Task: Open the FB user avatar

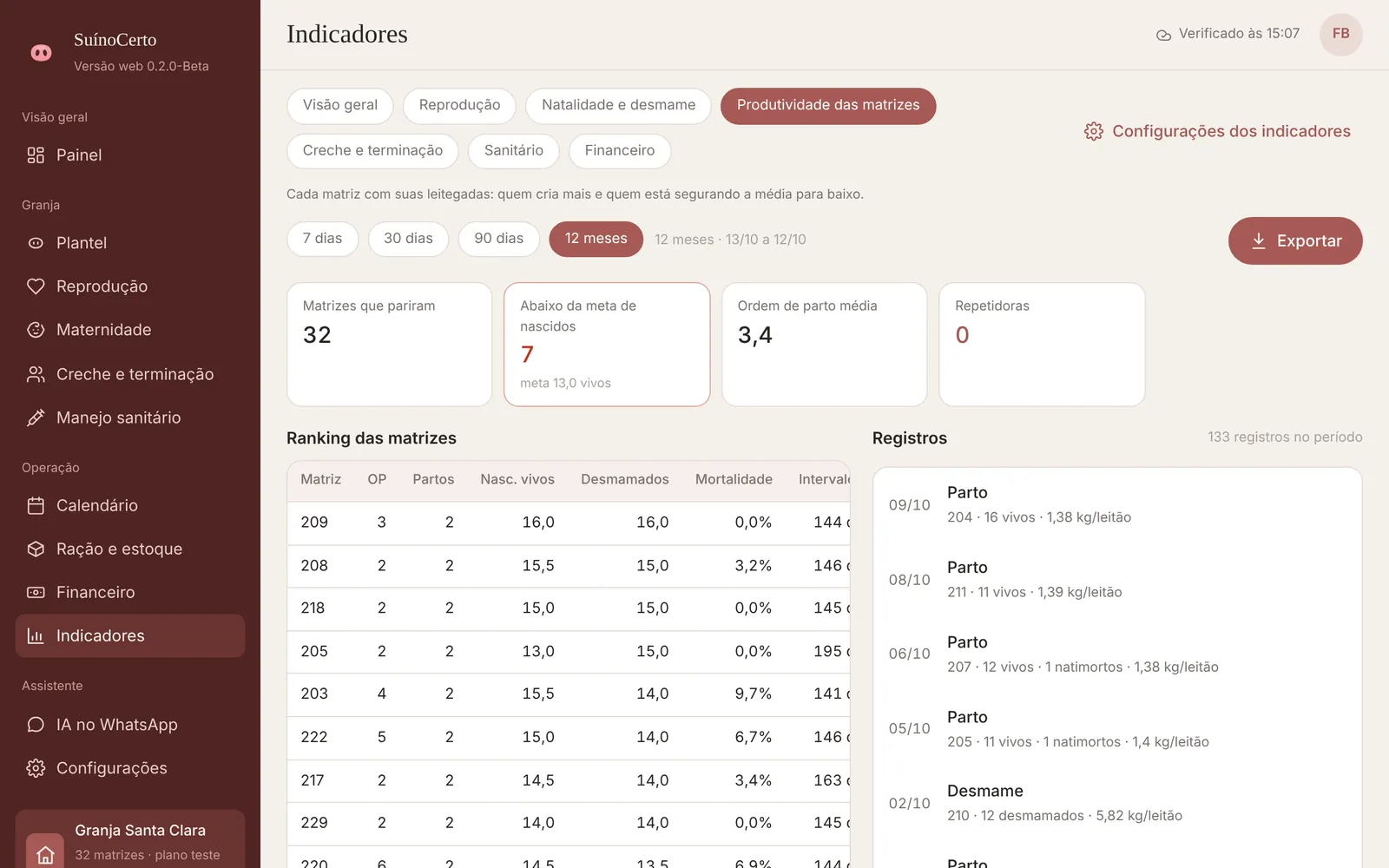Action: (1341, 34)
